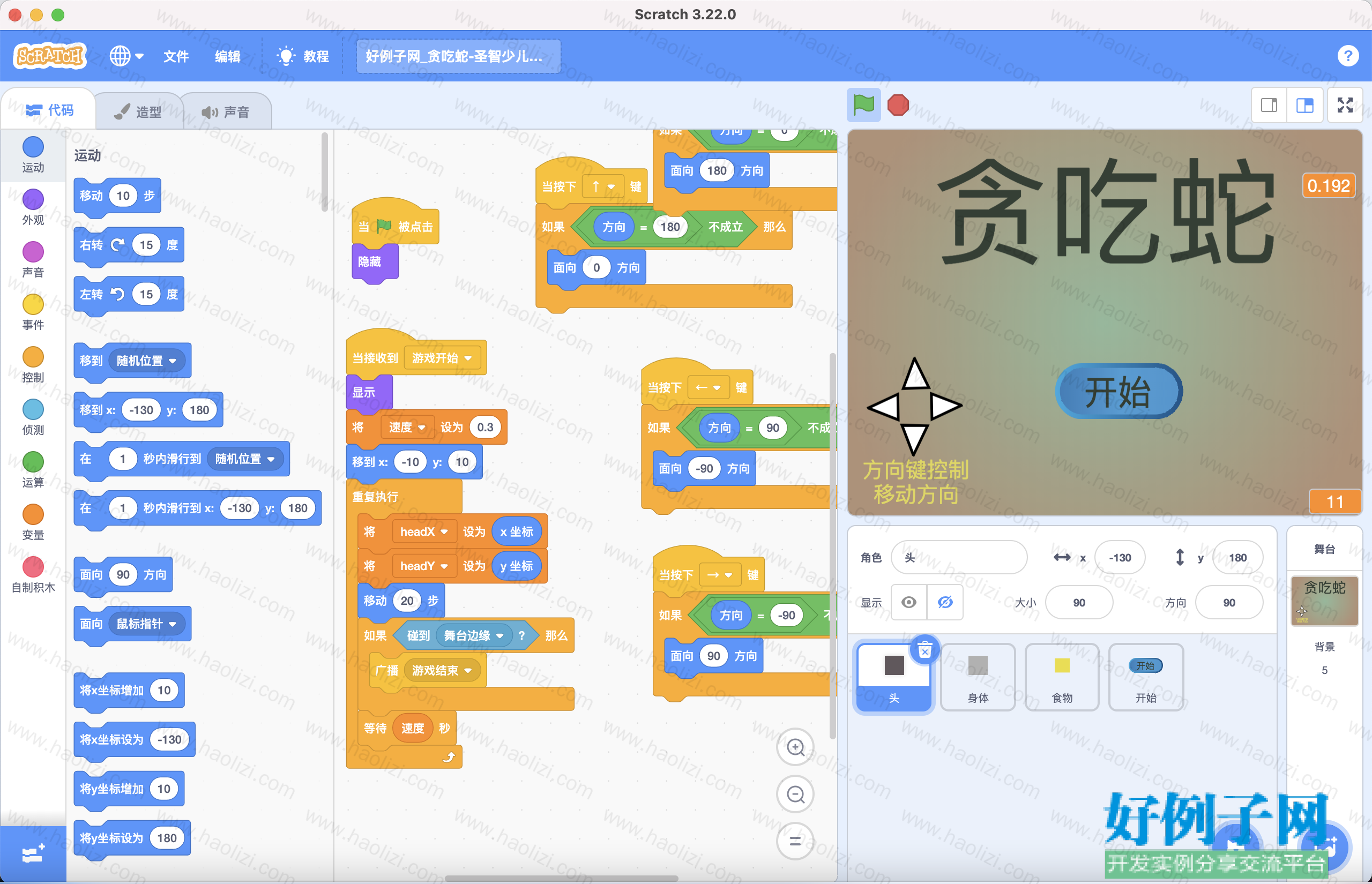Switch to the 代码 tab
The width and height of the screenshot is (1372, 884).
click(49, 110)
